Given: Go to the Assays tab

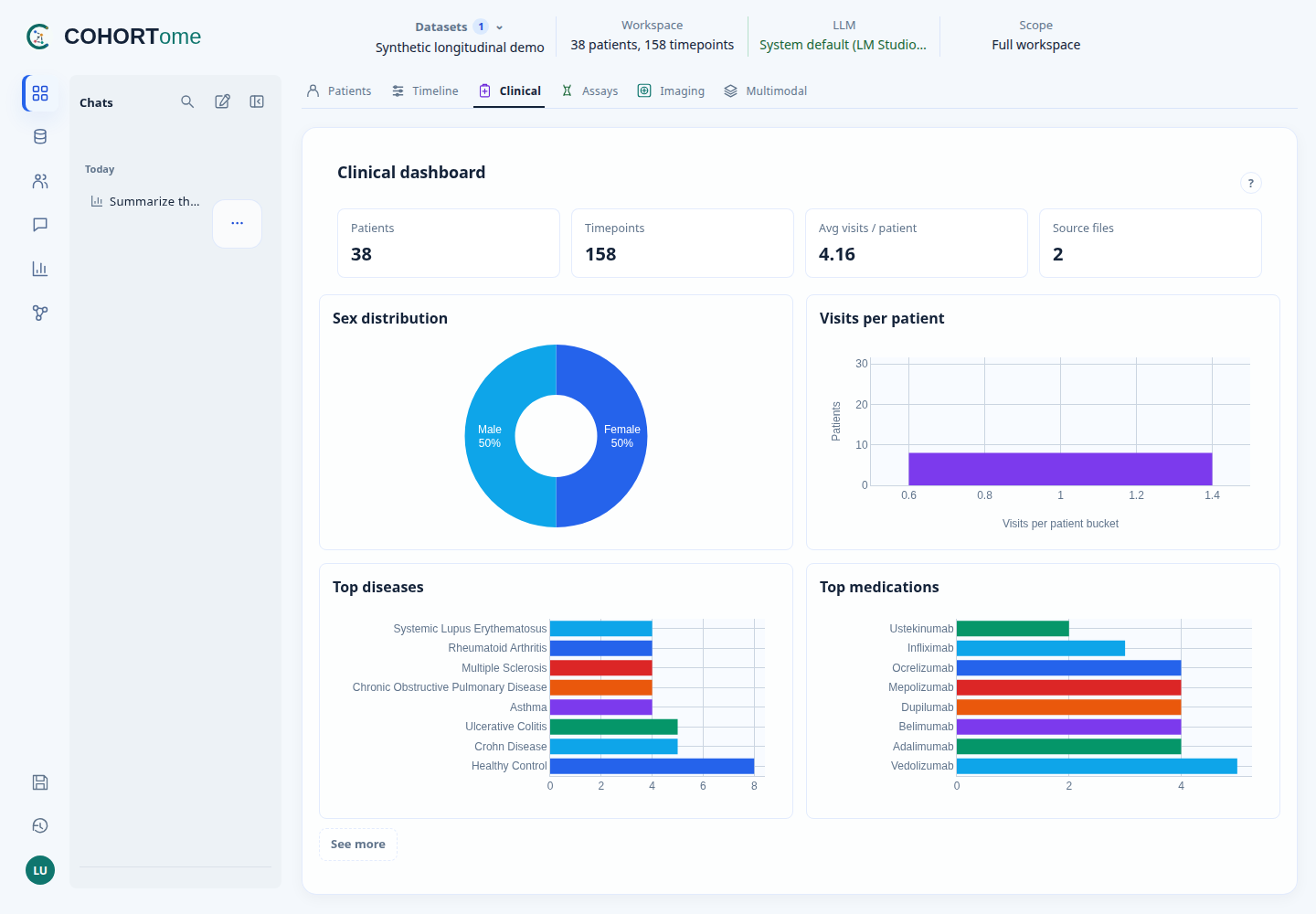Looking at the screenshot, I should click(x=589, y=90).
